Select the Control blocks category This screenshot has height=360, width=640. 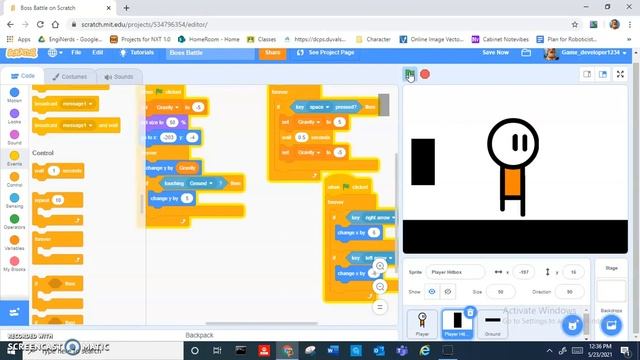point(14,180)
